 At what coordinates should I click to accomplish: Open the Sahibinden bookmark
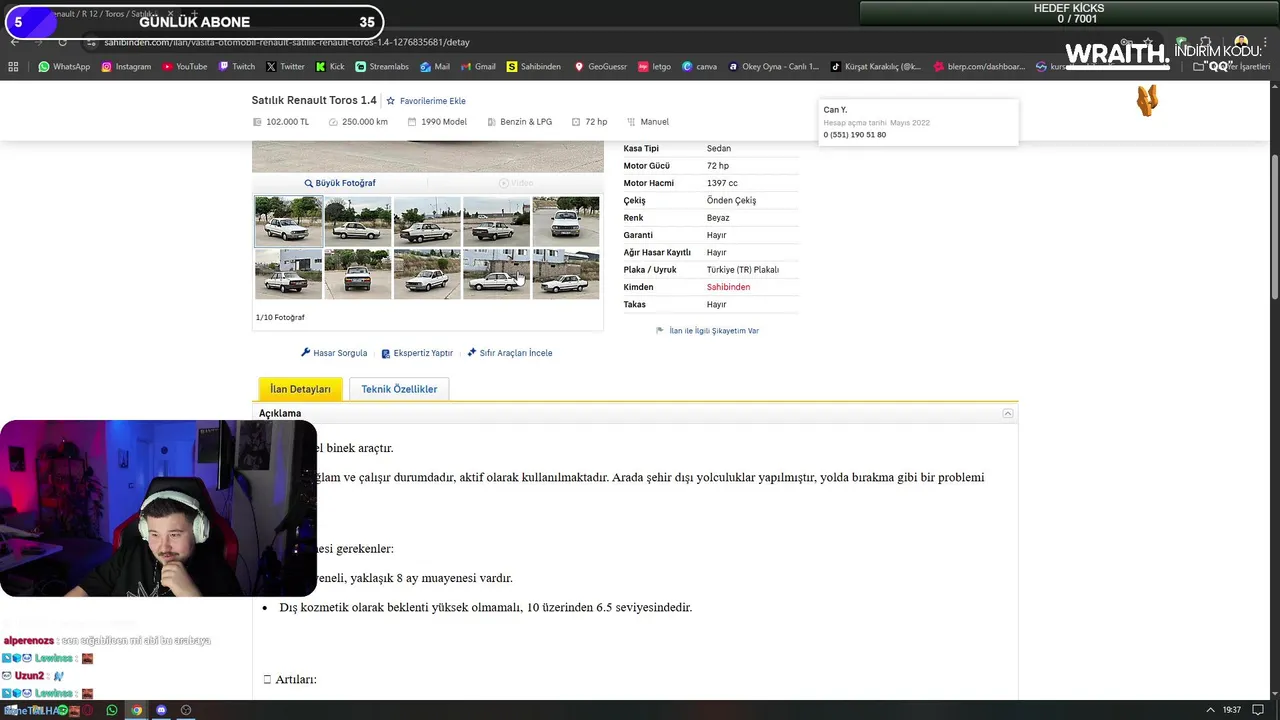coord(534,67)
